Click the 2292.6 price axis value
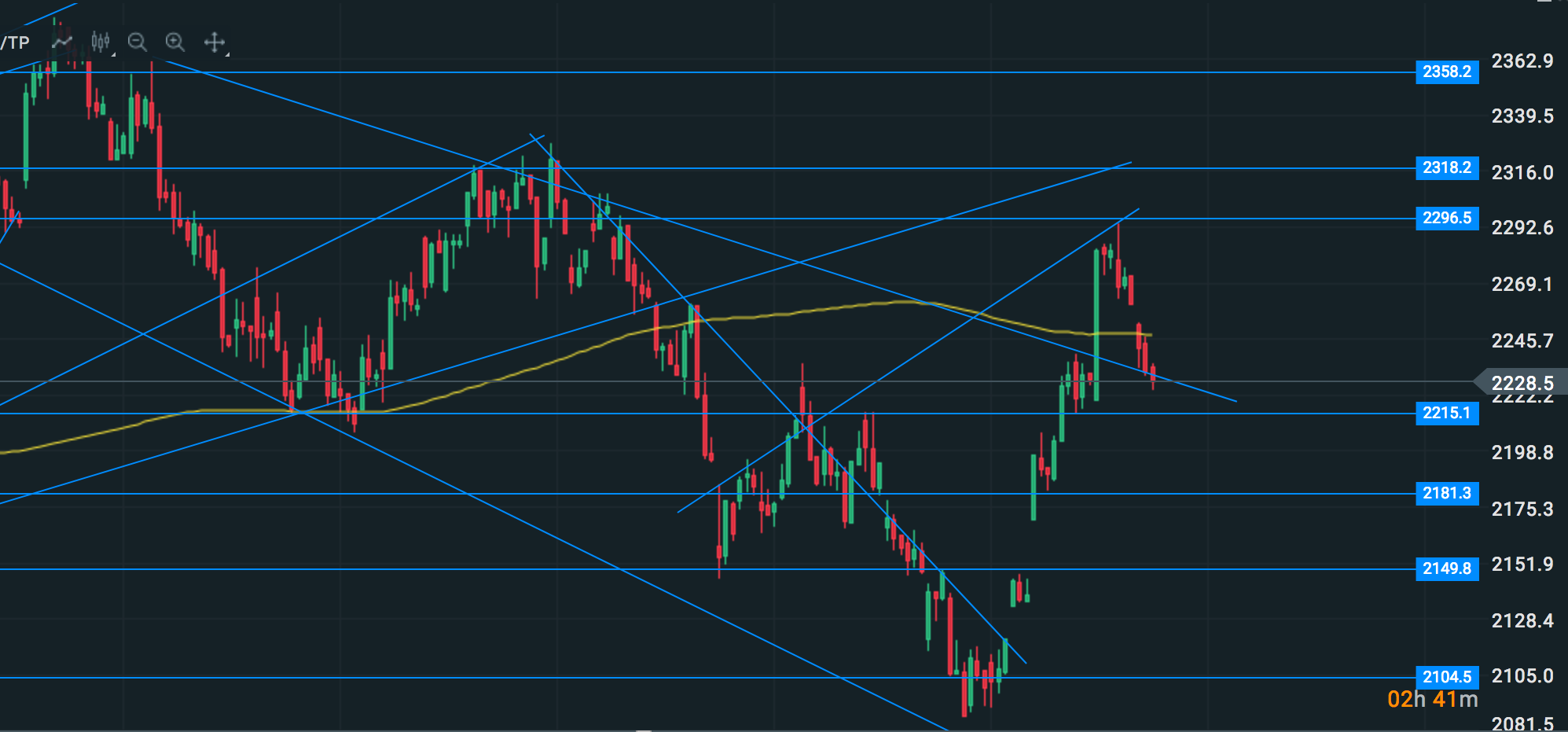The width and height of the screenshot is (1568, 732). (1522, 227)
